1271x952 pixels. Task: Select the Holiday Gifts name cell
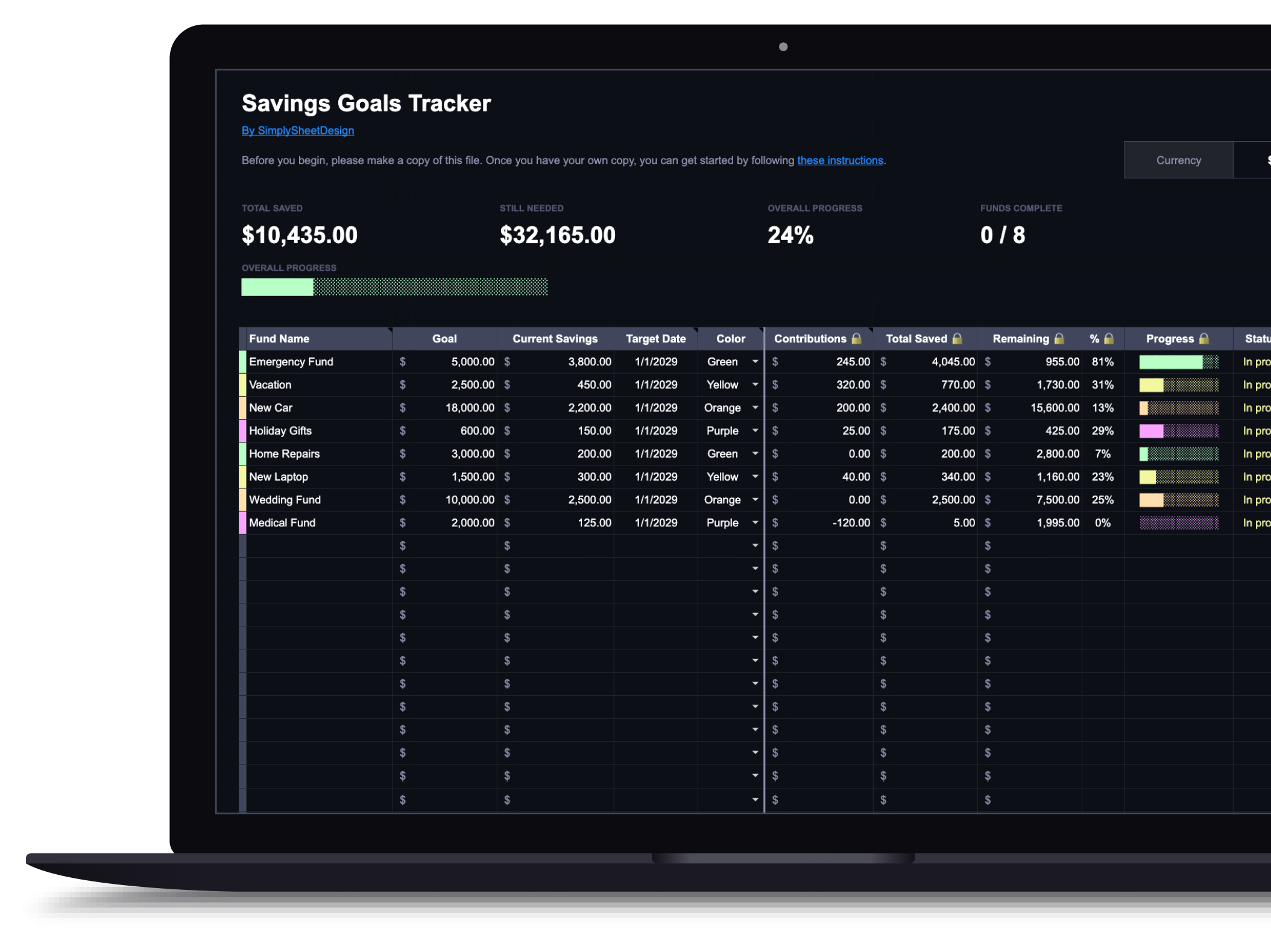click(x=319, y=430)
